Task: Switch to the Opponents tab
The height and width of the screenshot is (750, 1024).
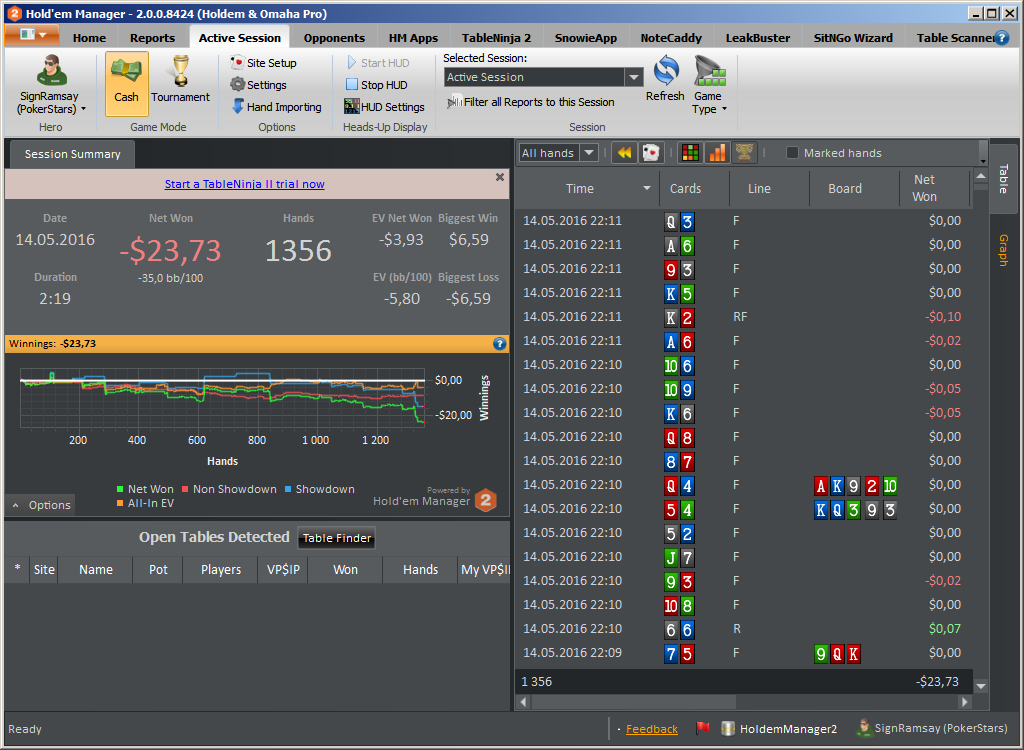Action: pos(334,38)
